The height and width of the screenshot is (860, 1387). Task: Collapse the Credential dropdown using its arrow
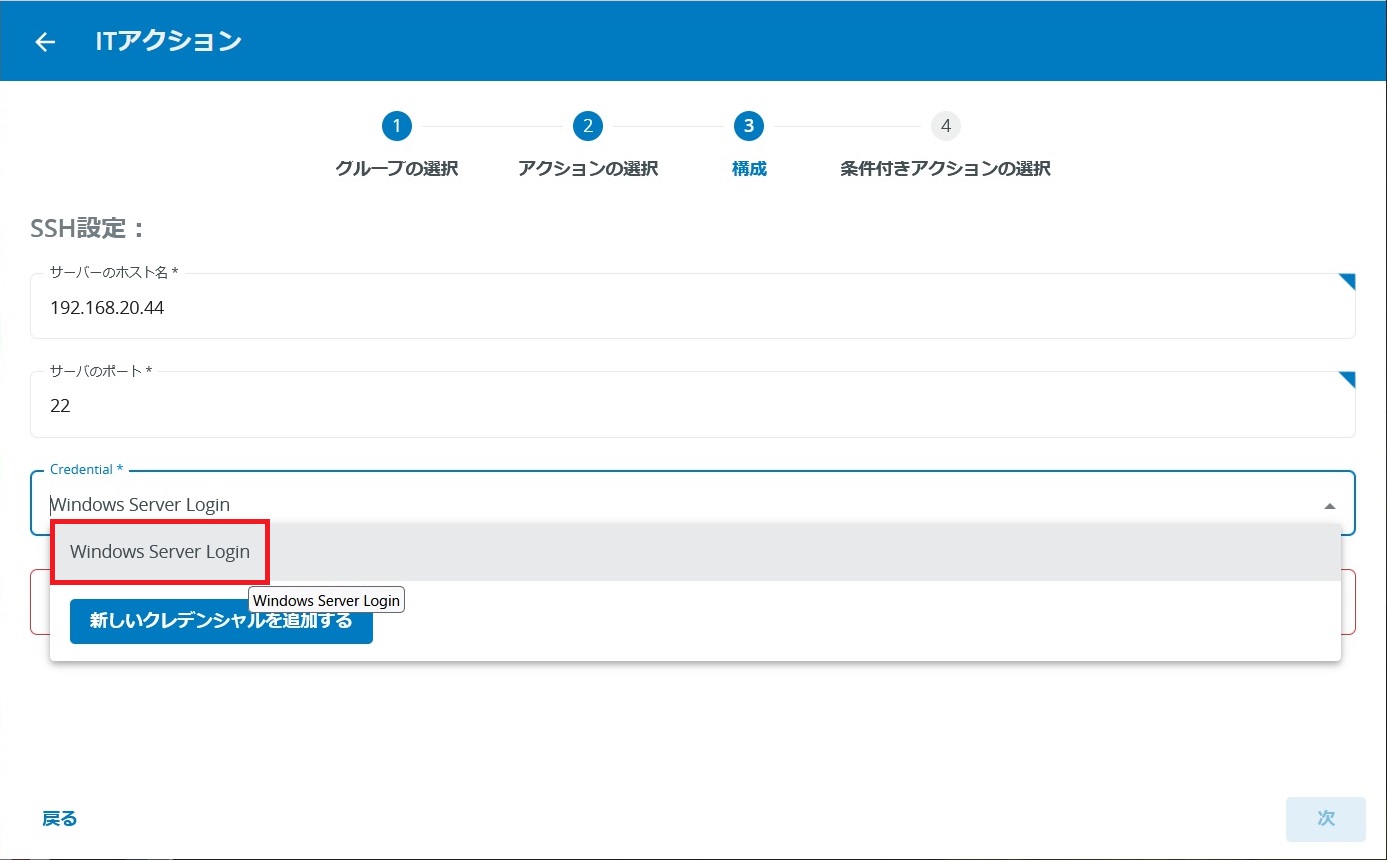pyautogui.click(x=1329, y=506)
